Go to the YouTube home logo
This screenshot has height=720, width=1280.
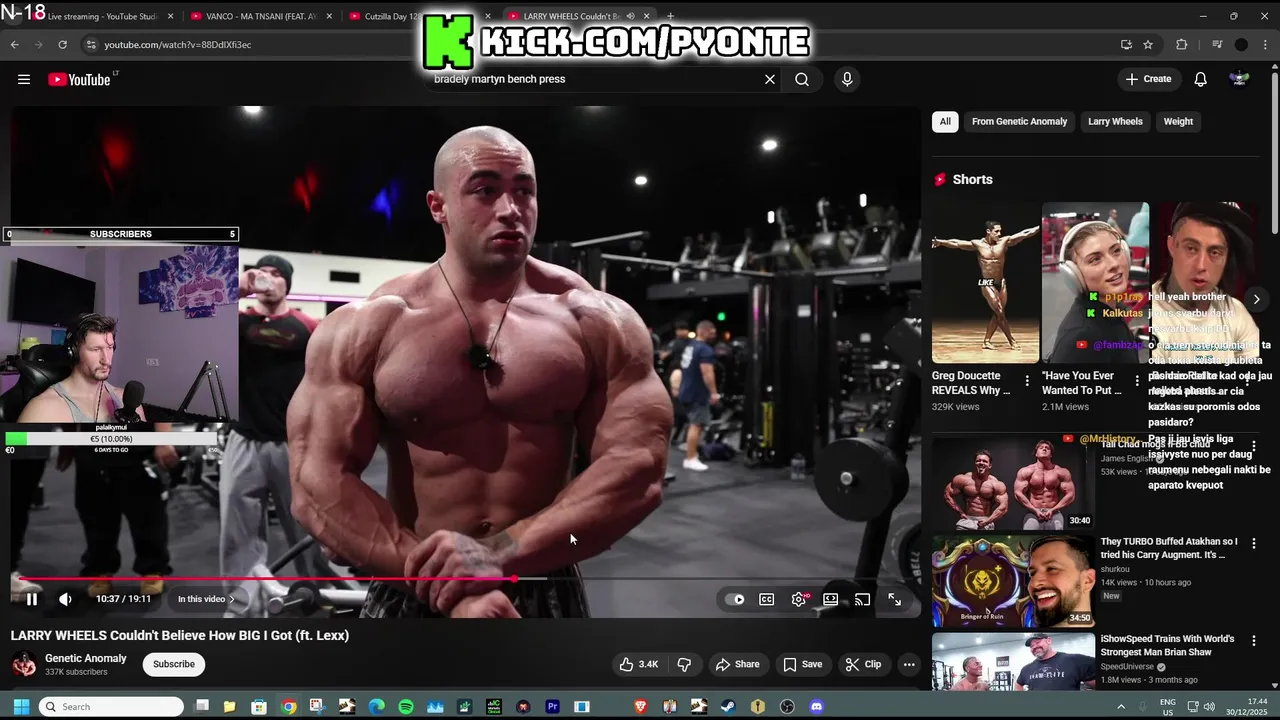[x=80, y=79]
